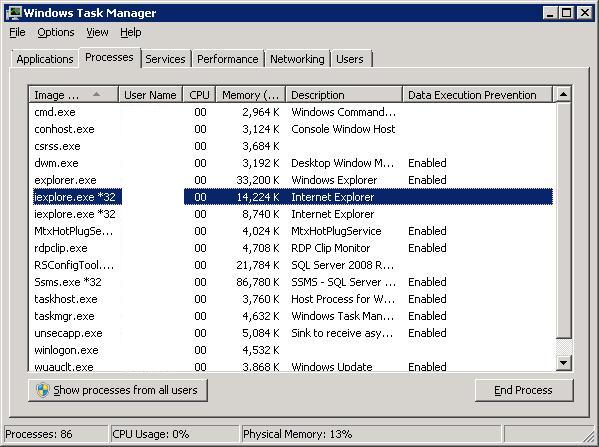Screen dimensions: 599x447
Task: Click the shield icon on Show processes button
Action: (x=42, y=390)
